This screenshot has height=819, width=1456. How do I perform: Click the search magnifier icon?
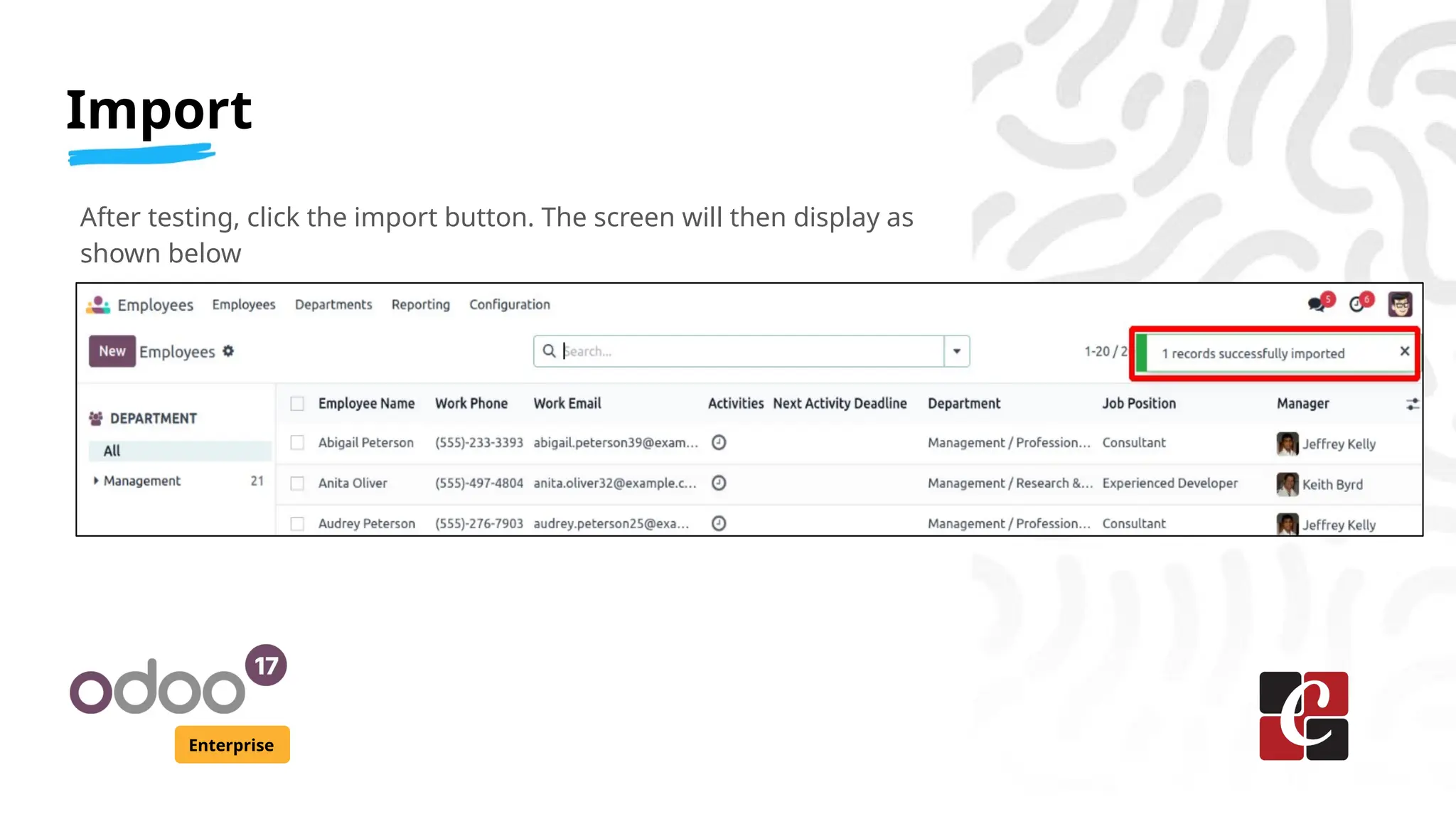pos(549,351)
